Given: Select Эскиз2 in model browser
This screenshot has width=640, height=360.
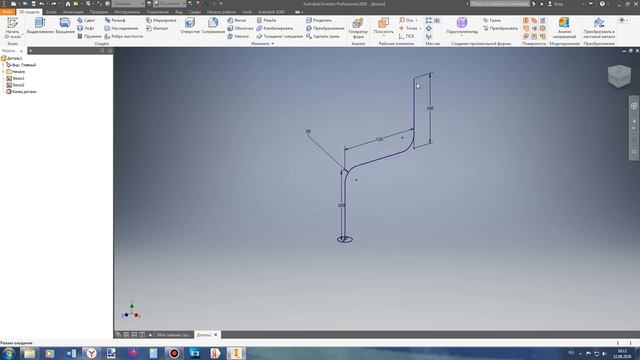Looking at the screenshot, I should (15, 85).
